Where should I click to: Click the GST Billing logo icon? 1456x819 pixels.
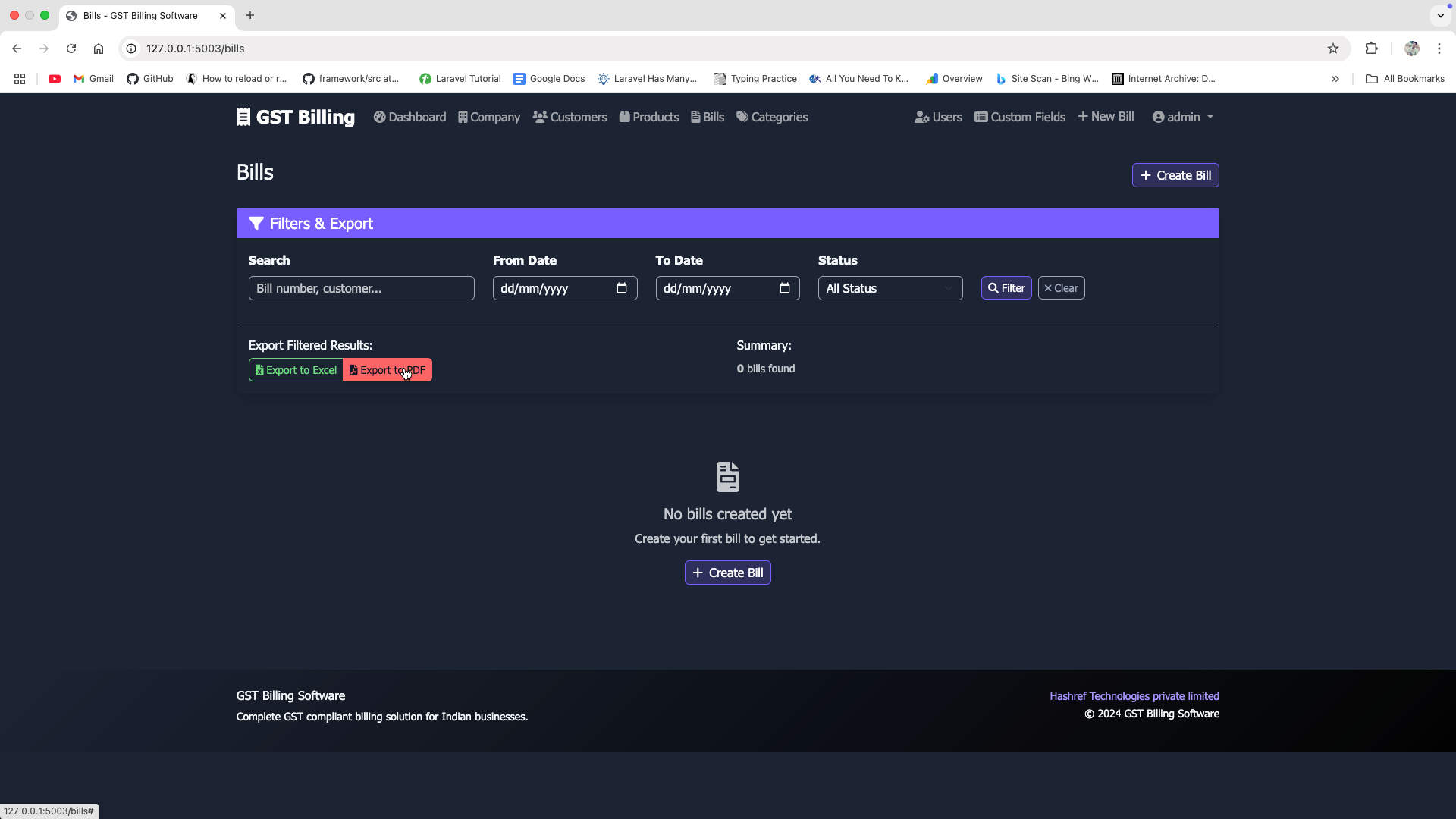point(243,117)
